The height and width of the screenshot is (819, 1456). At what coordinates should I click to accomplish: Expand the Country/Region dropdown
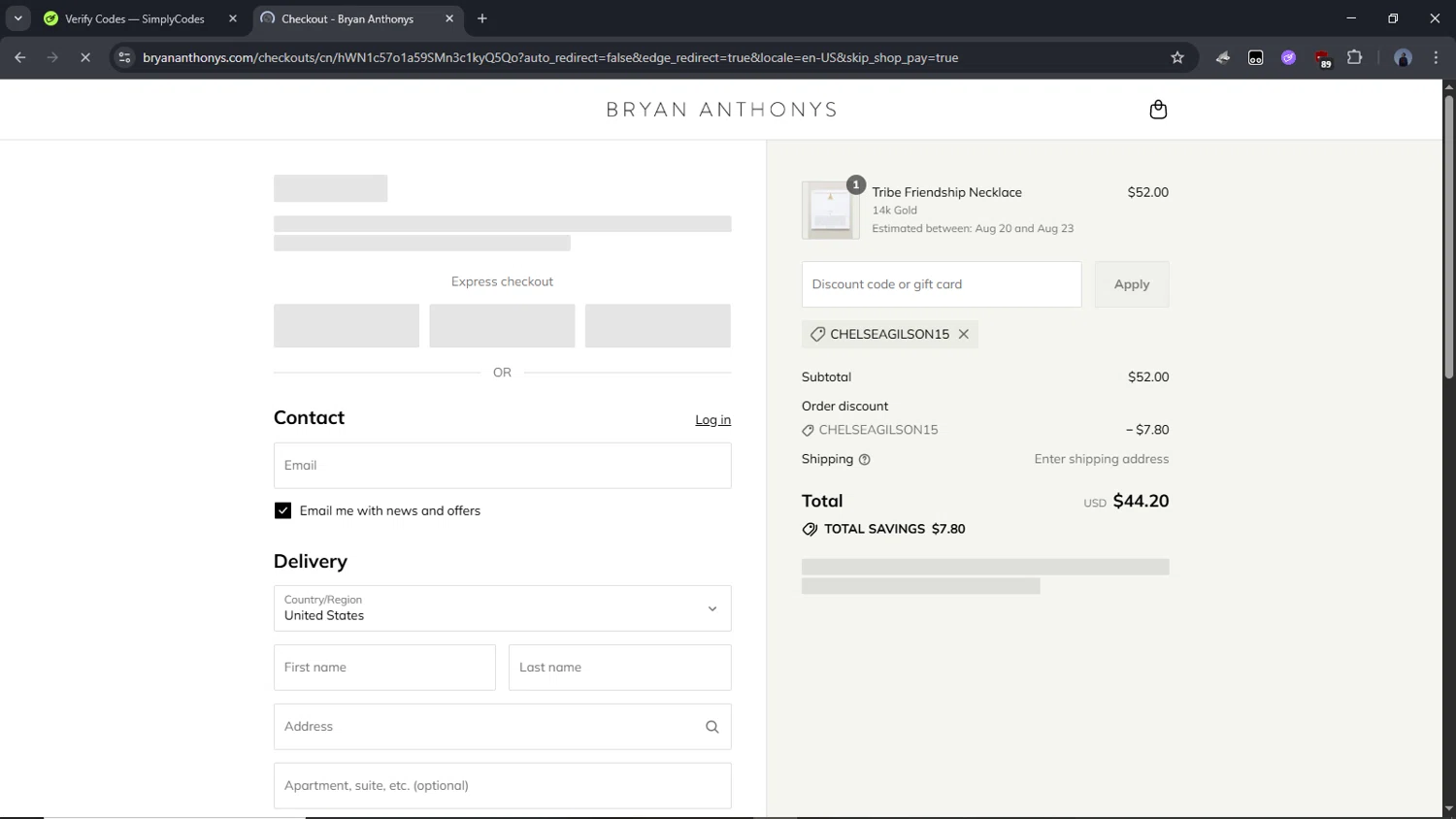point(503,608)
